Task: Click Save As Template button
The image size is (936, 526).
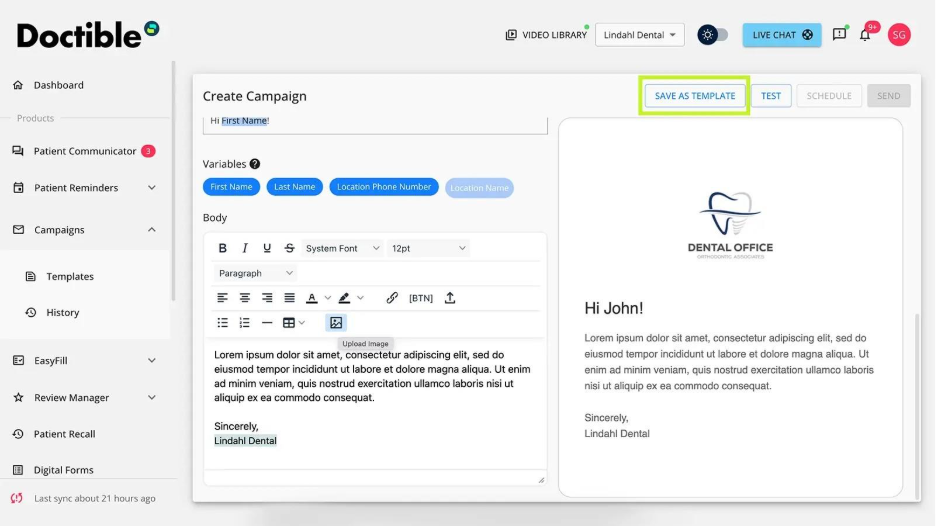Action: [695, 96]
